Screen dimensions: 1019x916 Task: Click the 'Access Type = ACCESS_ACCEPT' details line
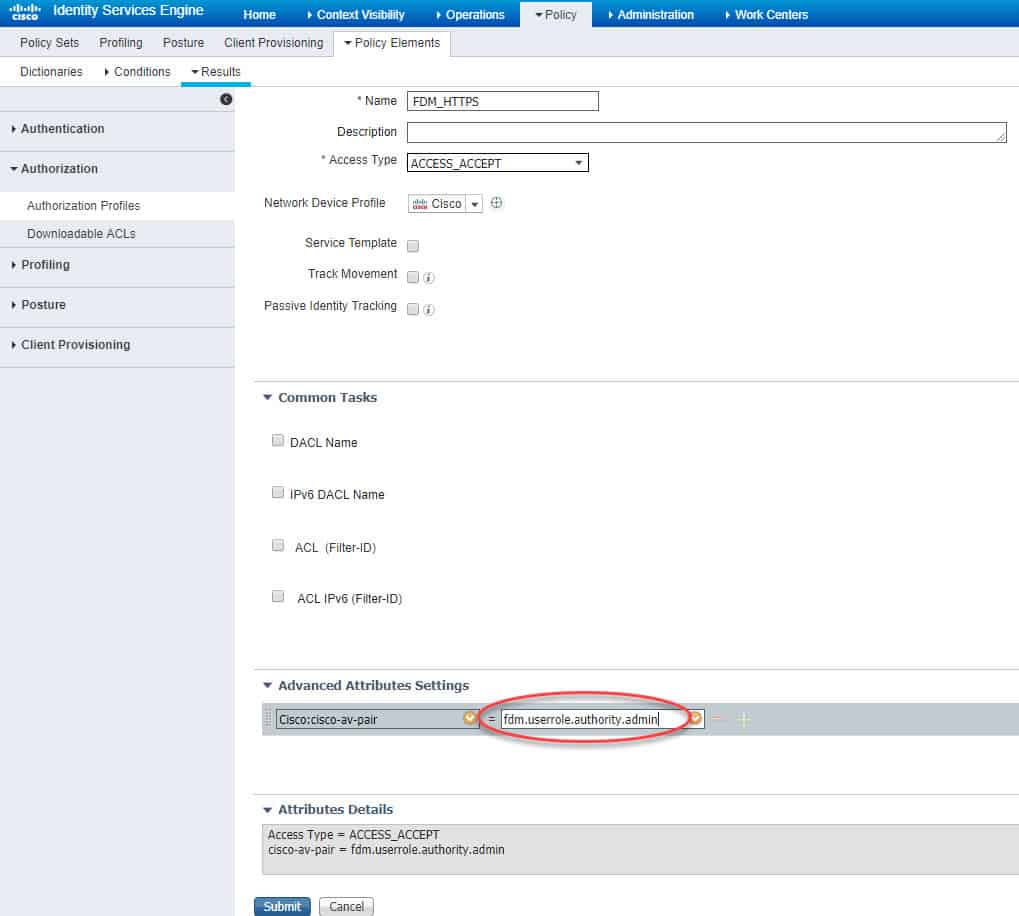pos(354,834)
